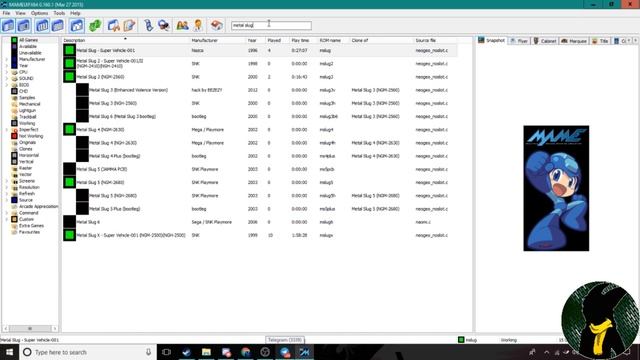Viewport: 640px width, 360px height.
Task: Click the Cabinet tab icon
Action: (536, 41)
